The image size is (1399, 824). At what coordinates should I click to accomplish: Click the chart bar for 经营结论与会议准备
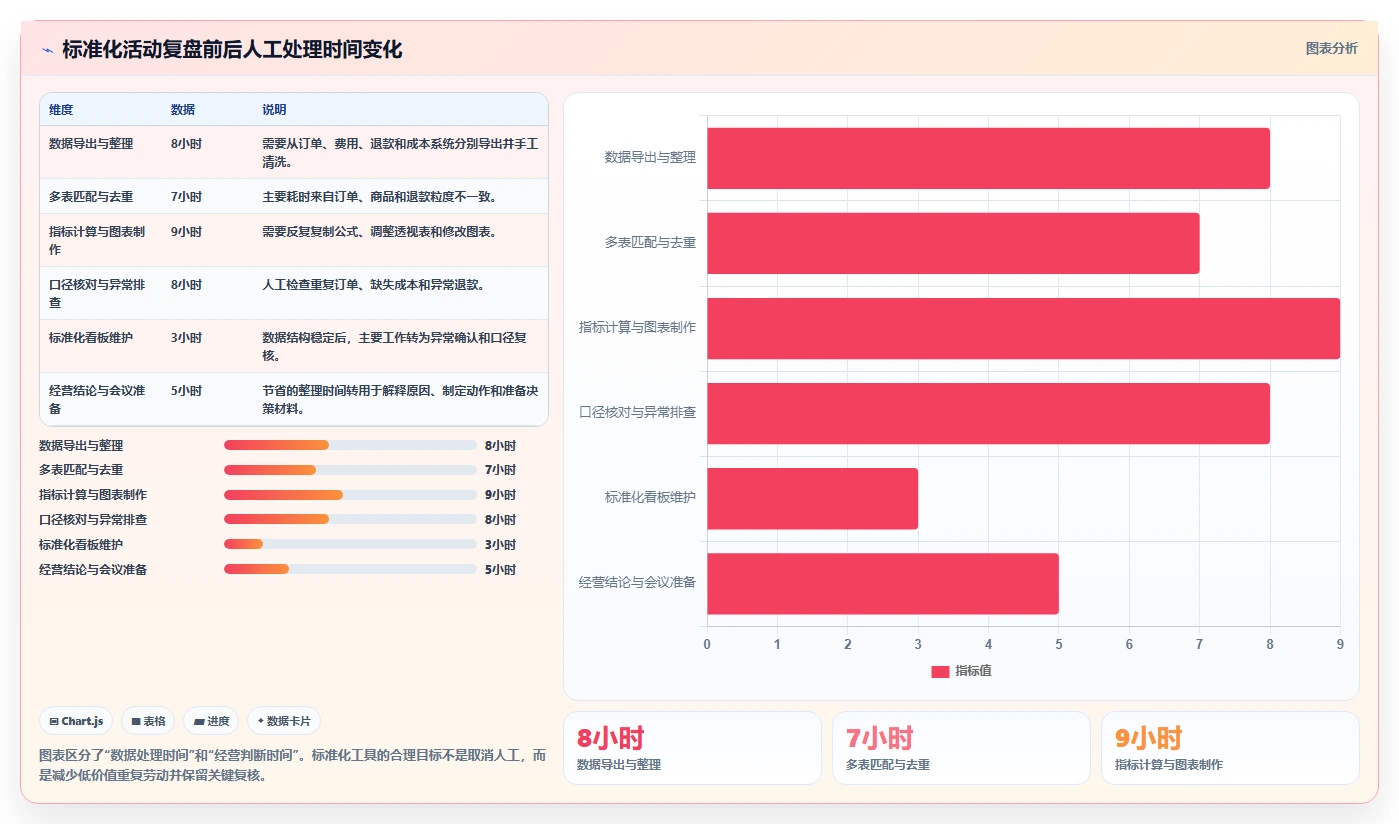click(x=883, y=583)
